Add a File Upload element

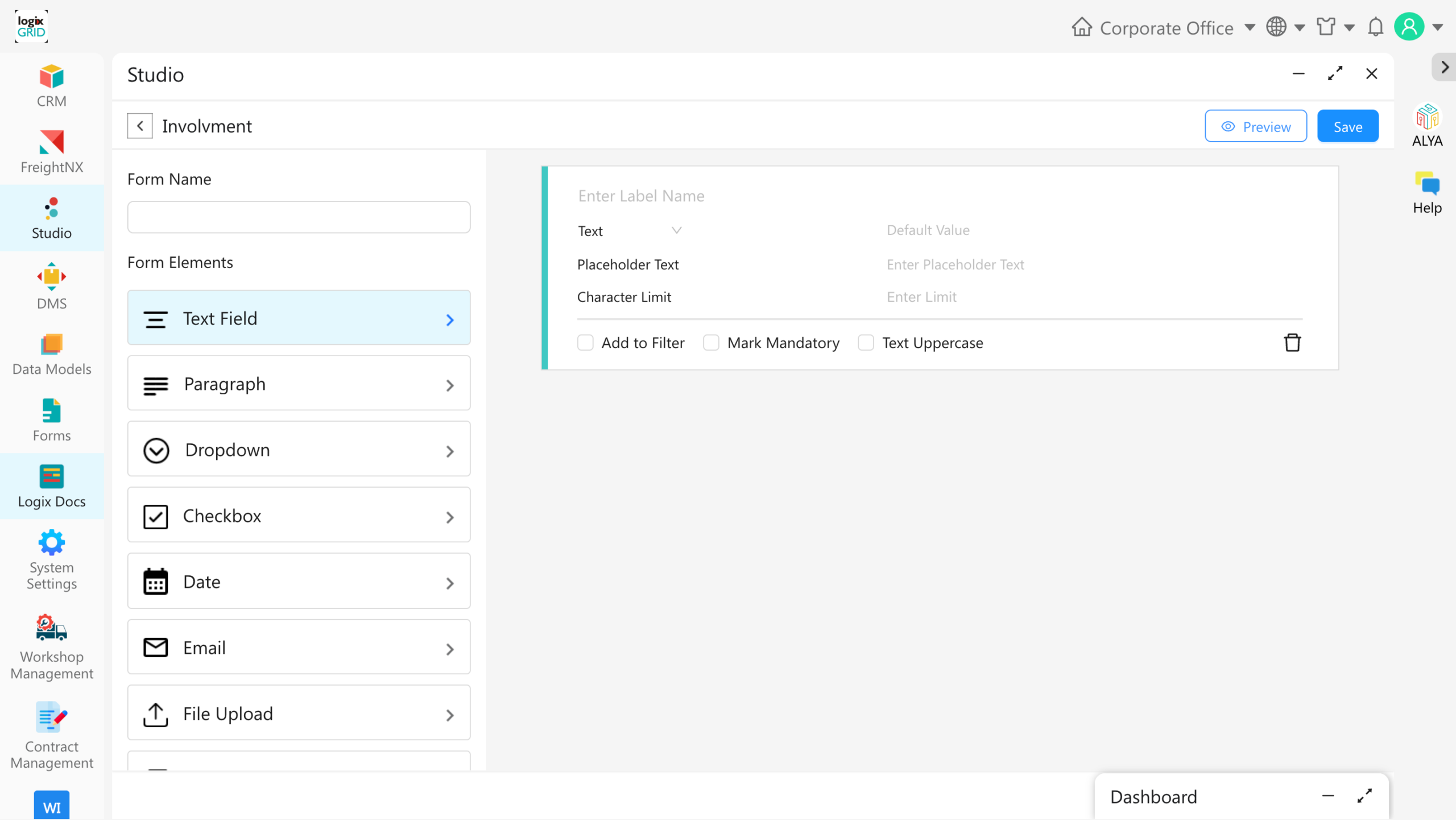coord(299,714)
